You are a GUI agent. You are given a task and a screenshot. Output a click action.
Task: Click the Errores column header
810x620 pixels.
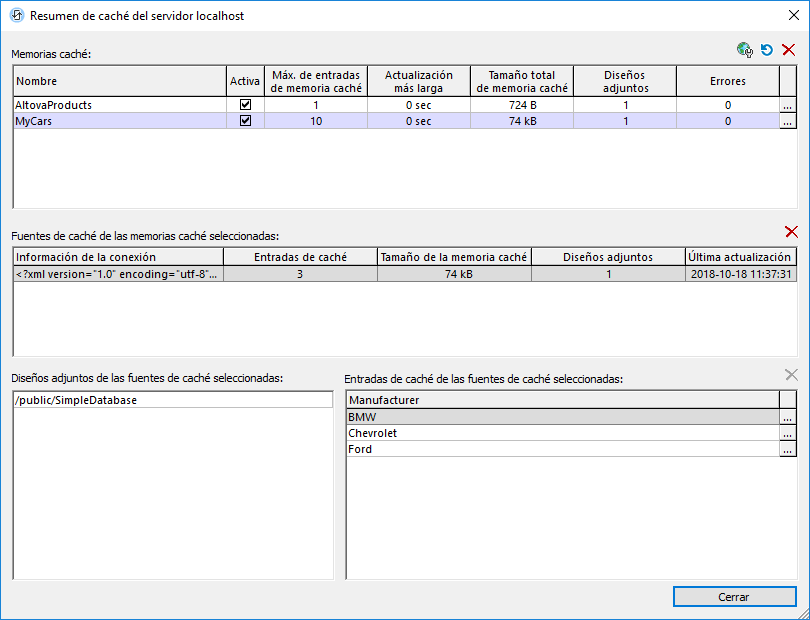point(727,82)
